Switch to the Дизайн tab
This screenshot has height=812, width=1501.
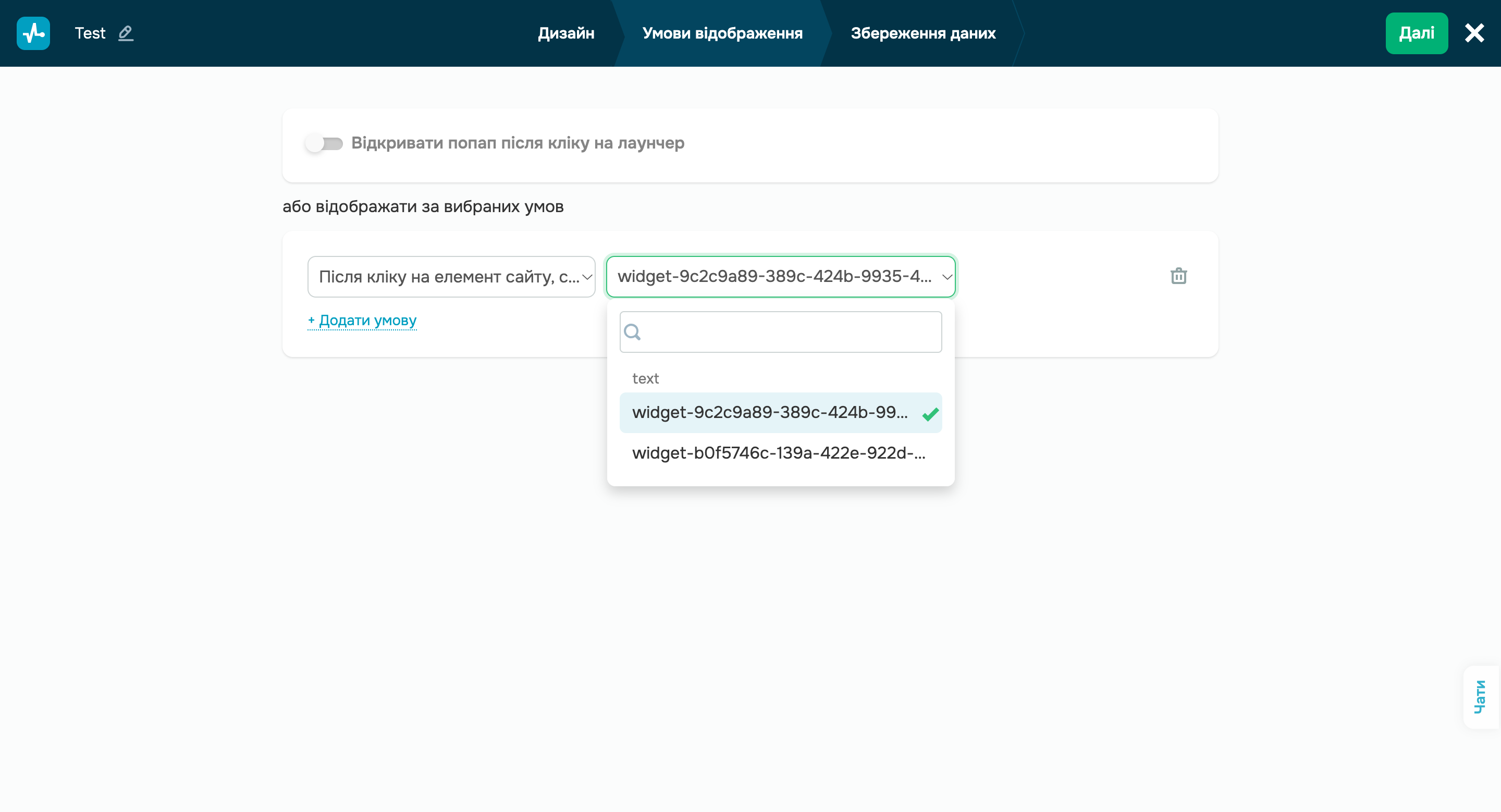[565, 33]
